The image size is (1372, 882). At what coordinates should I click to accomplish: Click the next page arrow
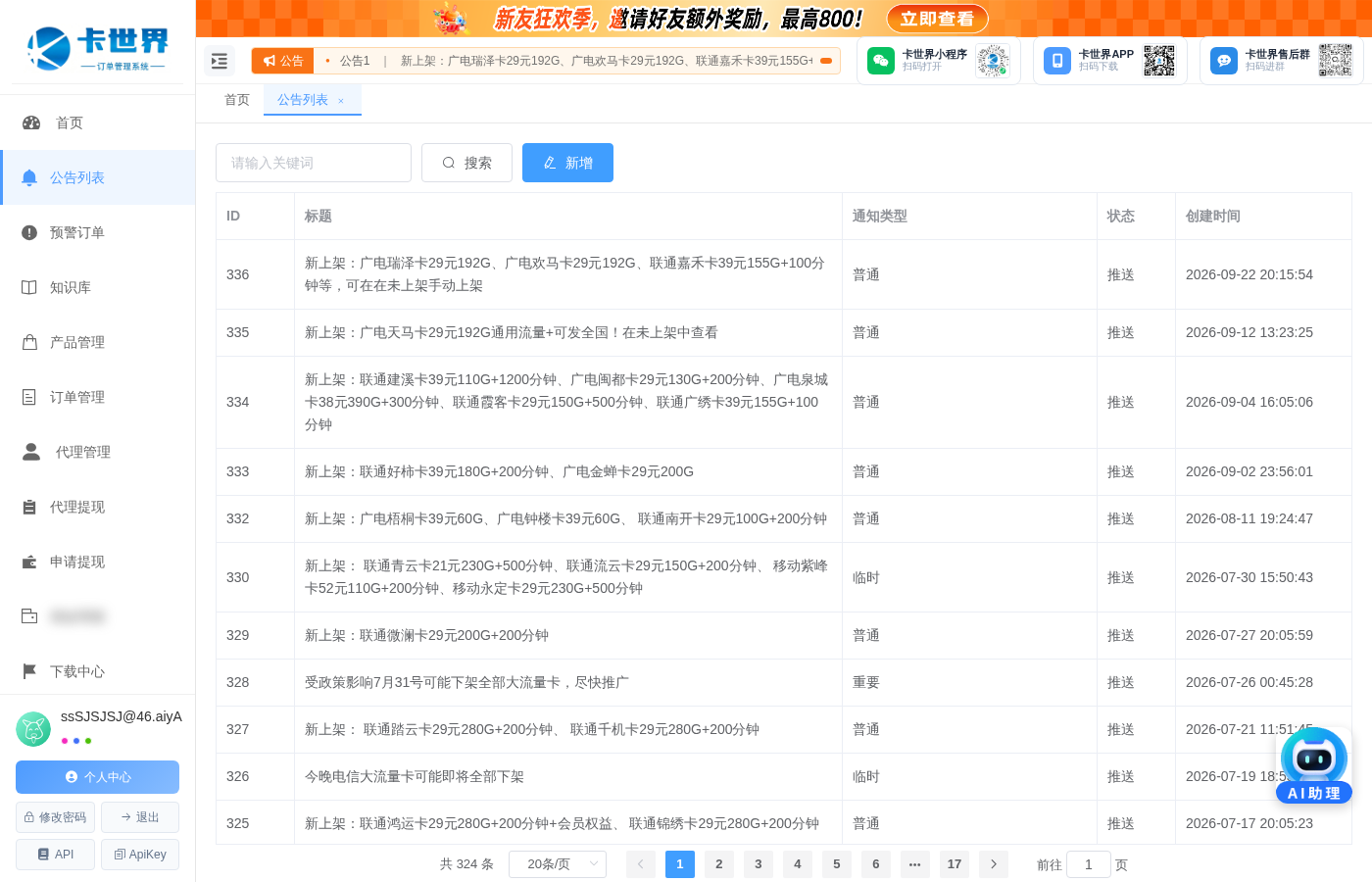(994, 864)
